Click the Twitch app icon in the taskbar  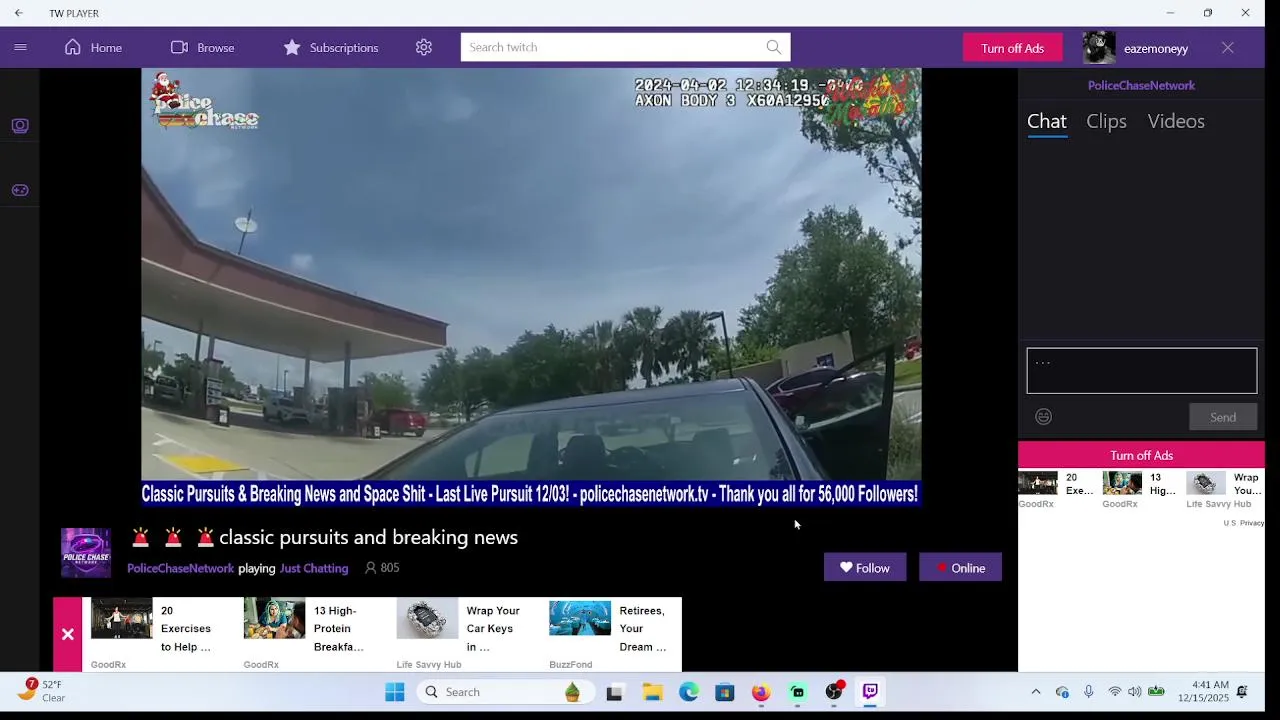click(x=870, y=692)
